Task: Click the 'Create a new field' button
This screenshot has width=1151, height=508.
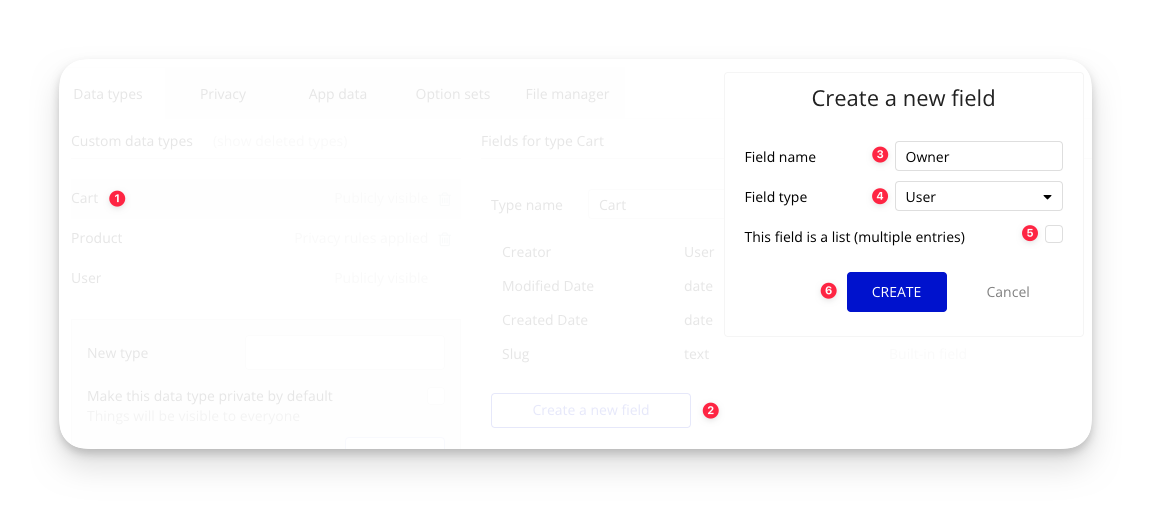Action: (590, 410)
